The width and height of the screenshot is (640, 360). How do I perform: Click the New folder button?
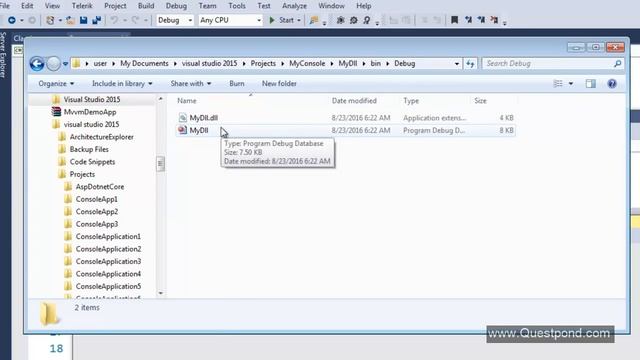[279, 83]
